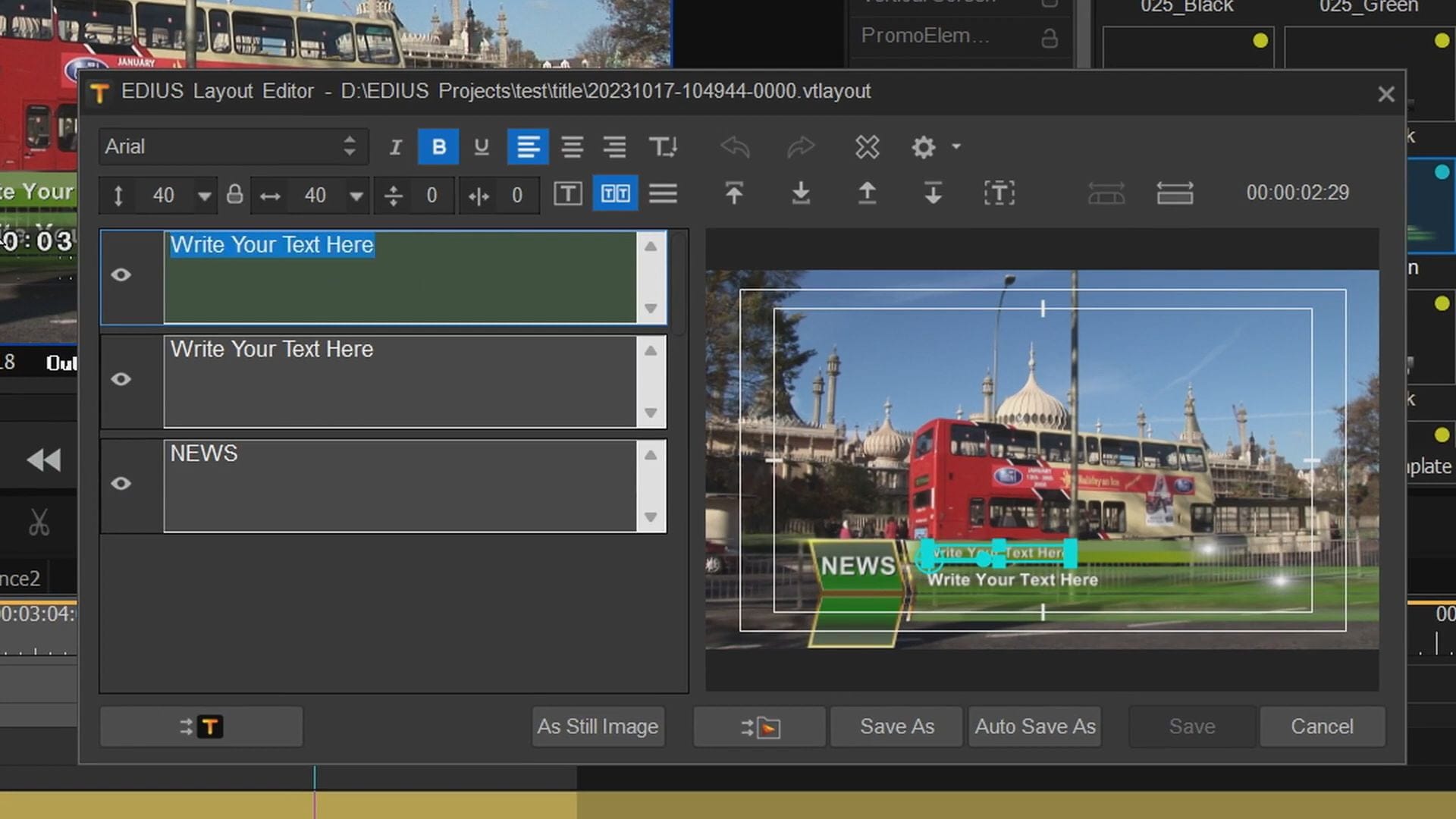
Task: Toggle the font size lock icon
Action: 235,195
